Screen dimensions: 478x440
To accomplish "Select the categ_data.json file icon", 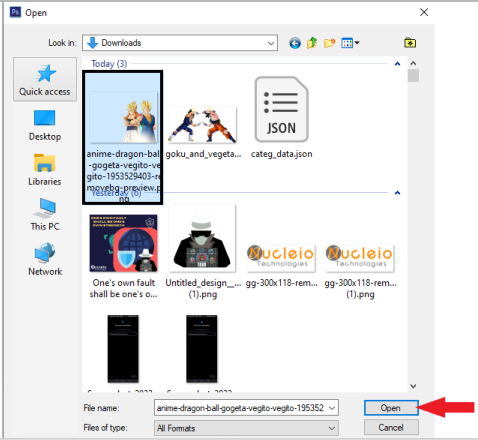I will coord(281,109).
